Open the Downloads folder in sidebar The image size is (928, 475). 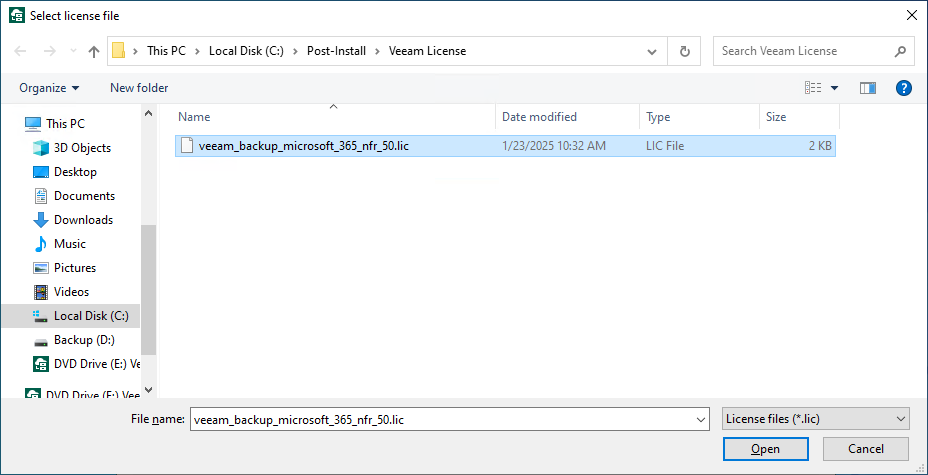[83, 220]
